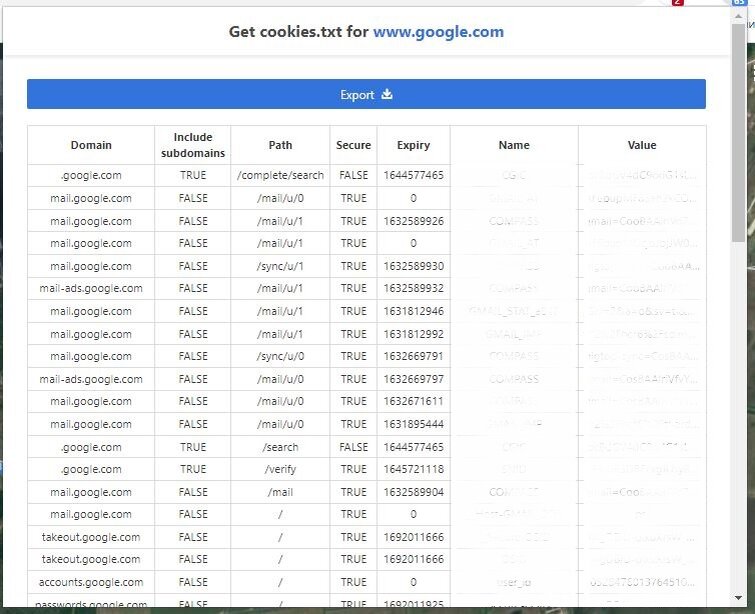Click the blue Export button

[x=366, y=94]
